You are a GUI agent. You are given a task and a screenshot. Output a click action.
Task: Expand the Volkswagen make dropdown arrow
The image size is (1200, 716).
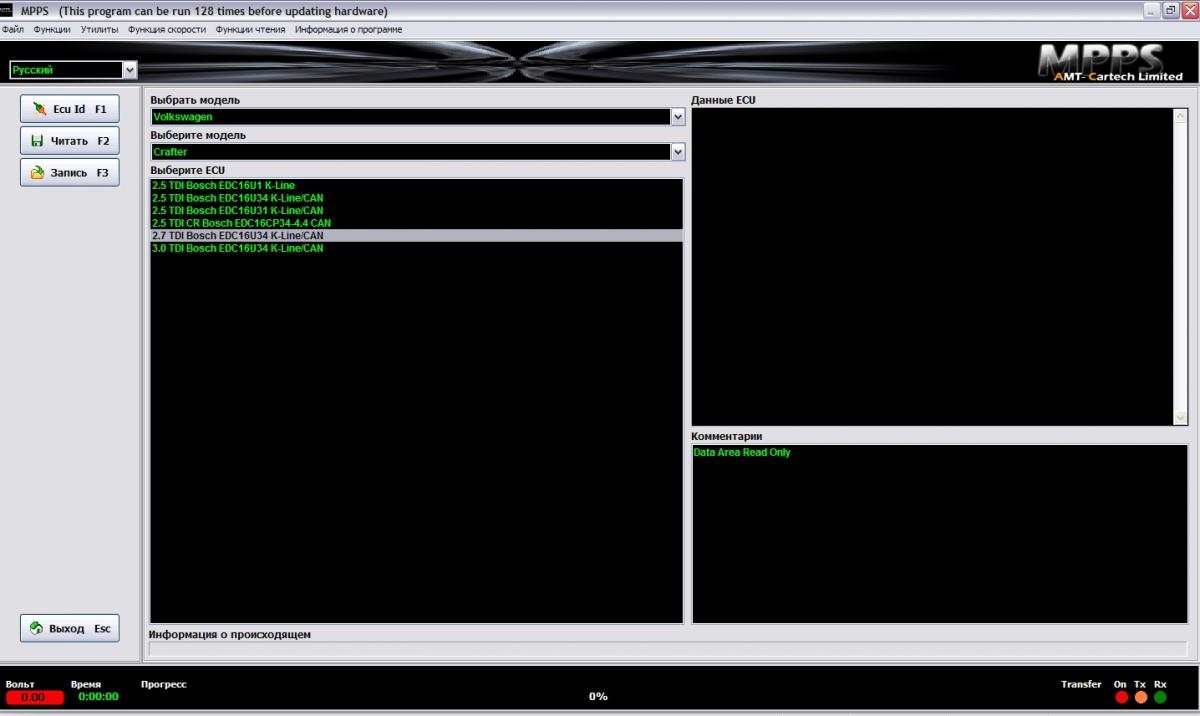pyautogui.click(x=678, y=117)
